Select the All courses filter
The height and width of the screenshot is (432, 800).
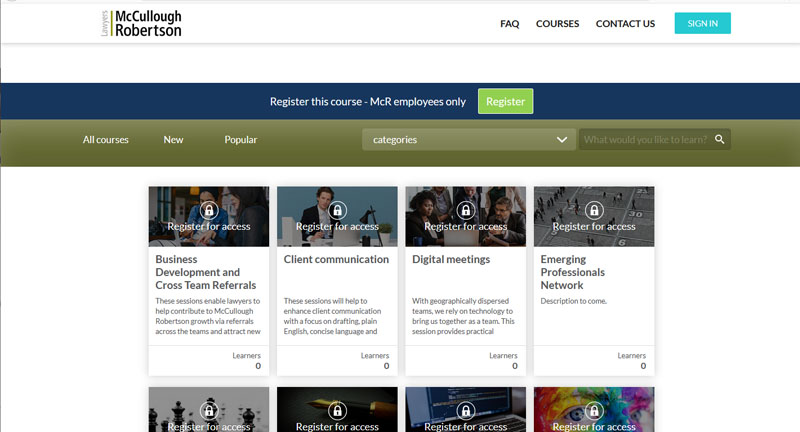(106, 140)
